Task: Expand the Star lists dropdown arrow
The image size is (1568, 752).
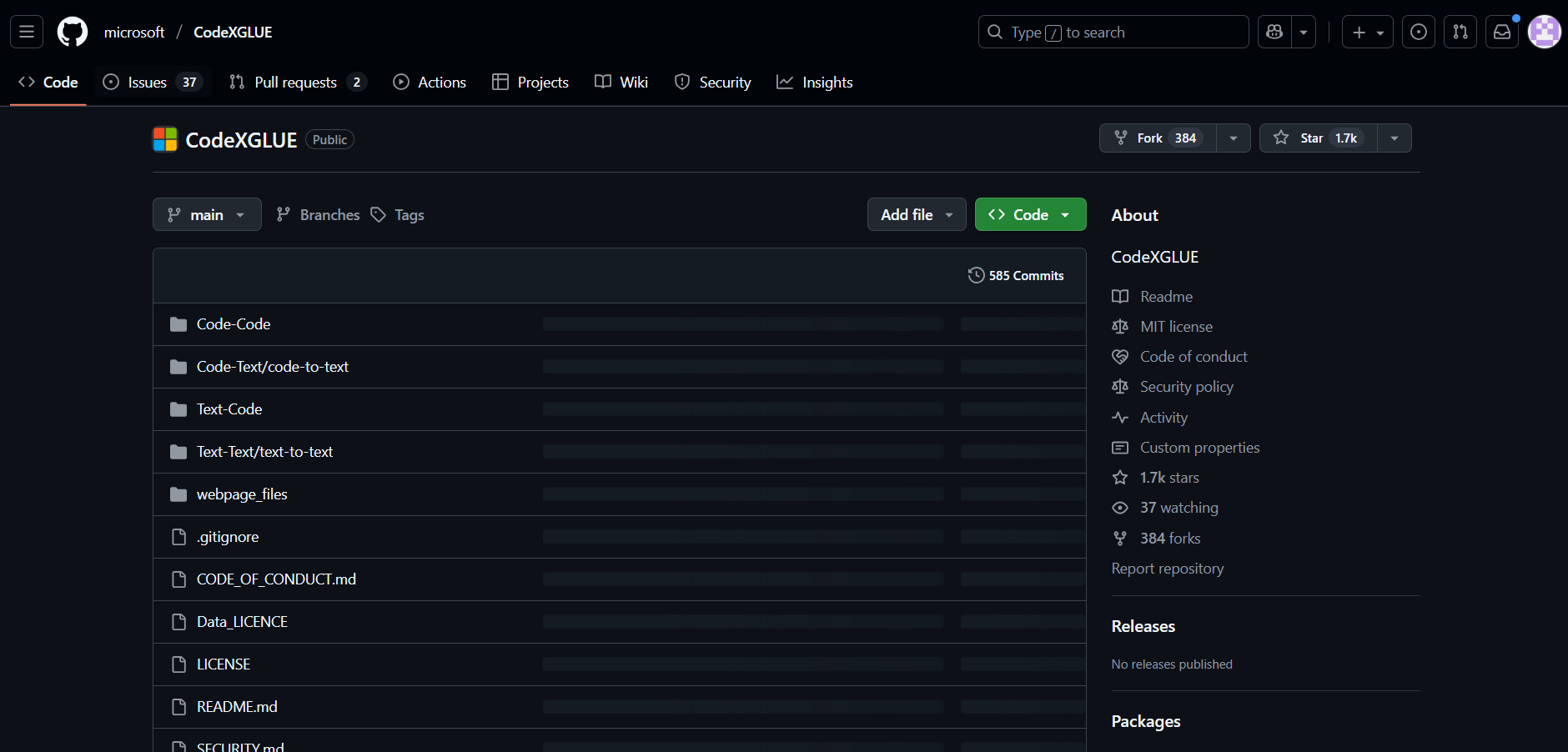Action: pos(1395,138)
